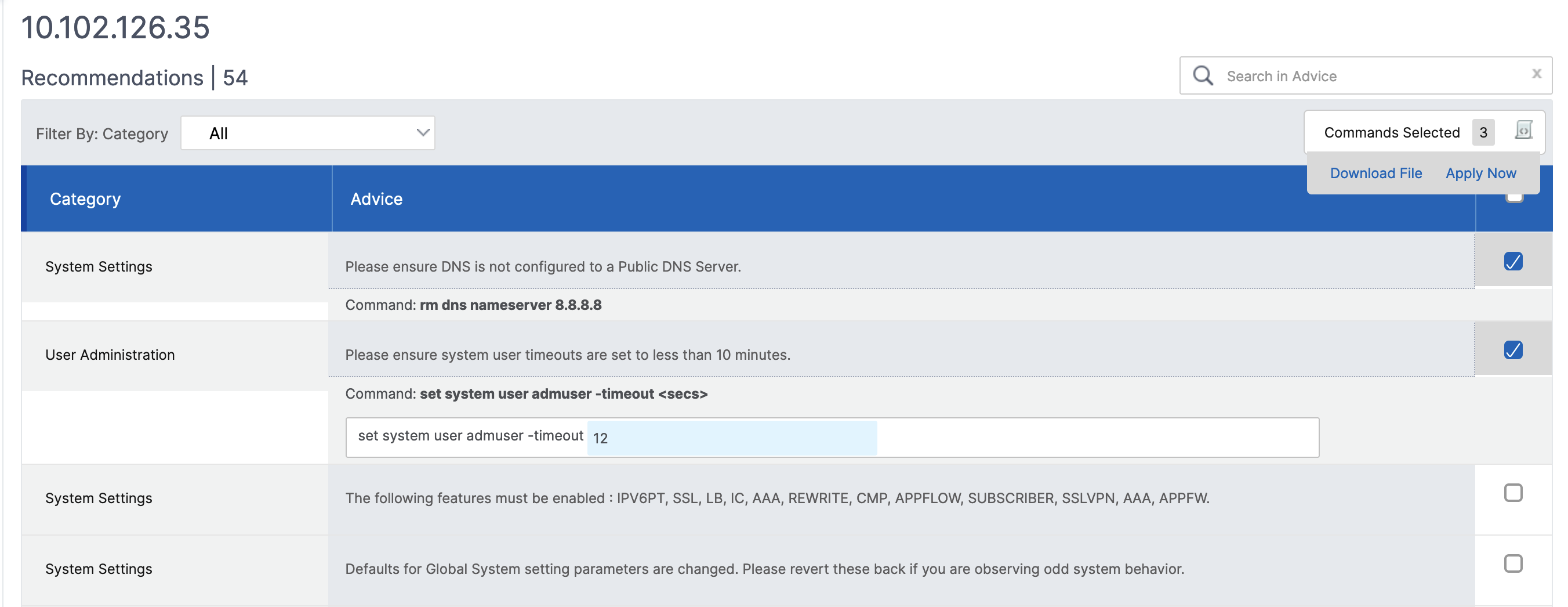
Task: Uncheck the DNS public server recommendation
Action: pos(1513,261)
